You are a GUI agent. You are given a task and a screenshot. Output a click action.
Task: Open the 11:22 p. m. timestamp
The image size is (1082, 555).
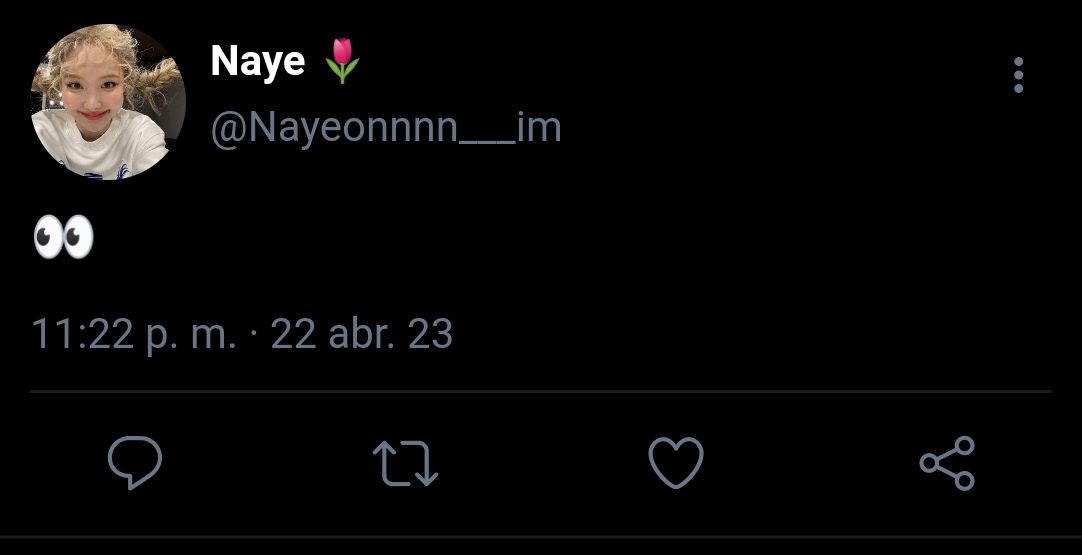pyautogui.click(x=134, y=334)
